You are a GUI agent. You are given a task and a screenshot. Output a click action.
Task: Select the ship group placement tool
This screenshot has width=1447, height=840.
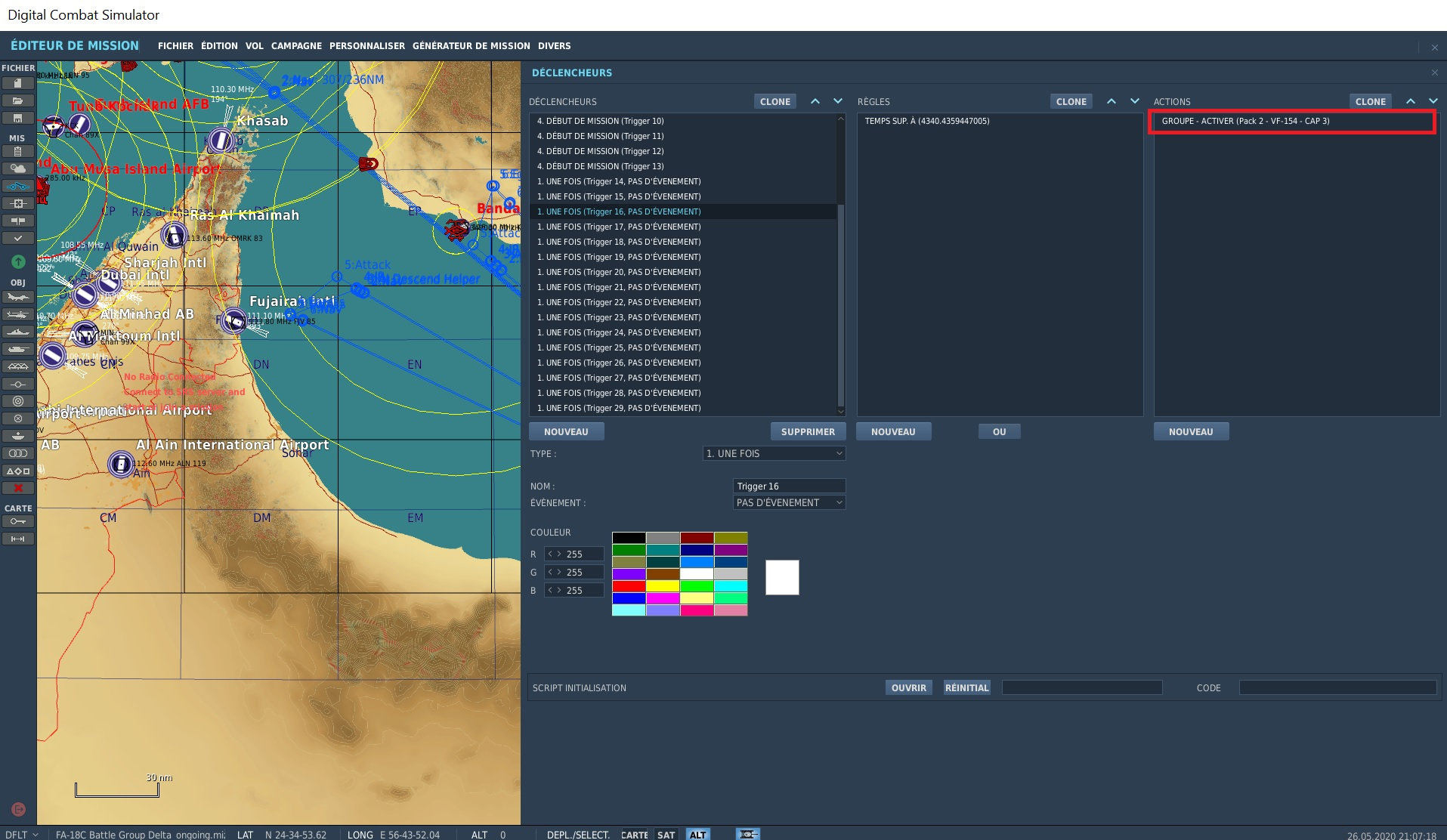(18, 332)
